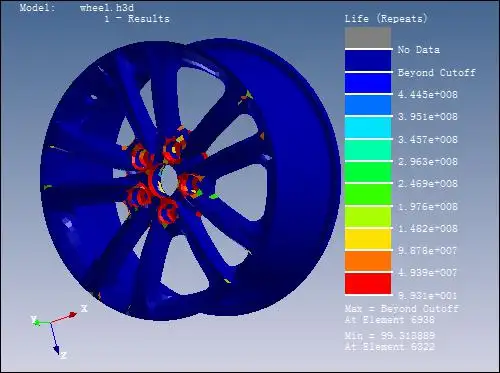Pick the green 1.976e+008 legend band
This screenshot has height=373, width=500.
click(368, 195)
